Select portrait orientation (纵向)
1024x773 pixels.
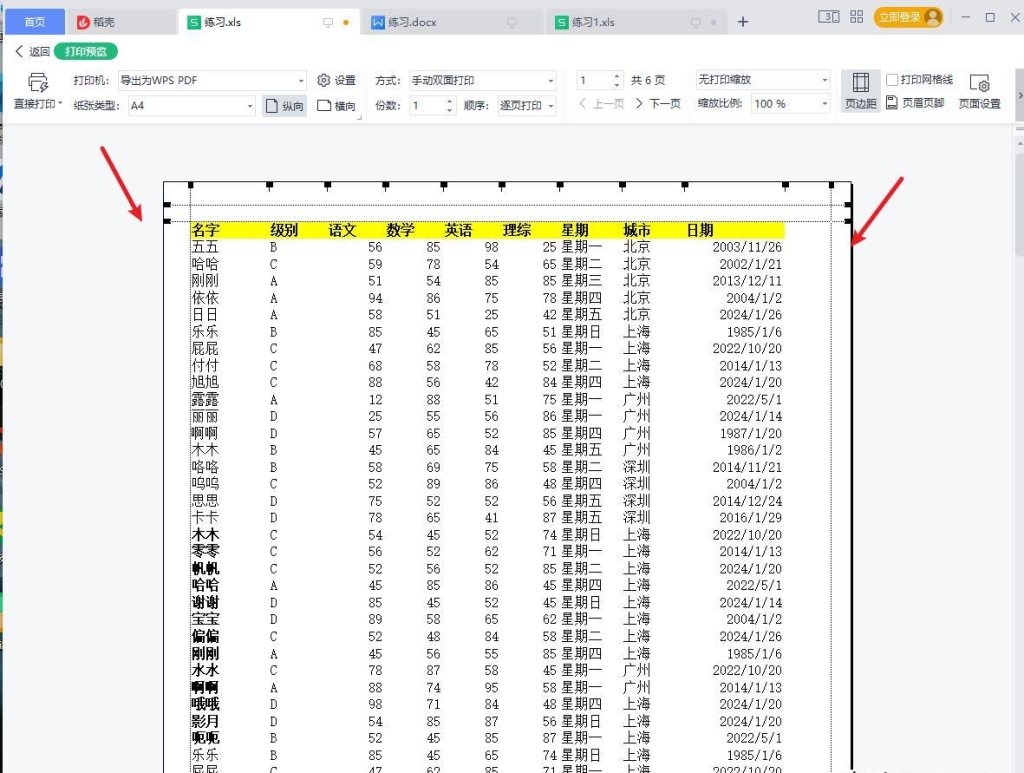tap(285, 106)
